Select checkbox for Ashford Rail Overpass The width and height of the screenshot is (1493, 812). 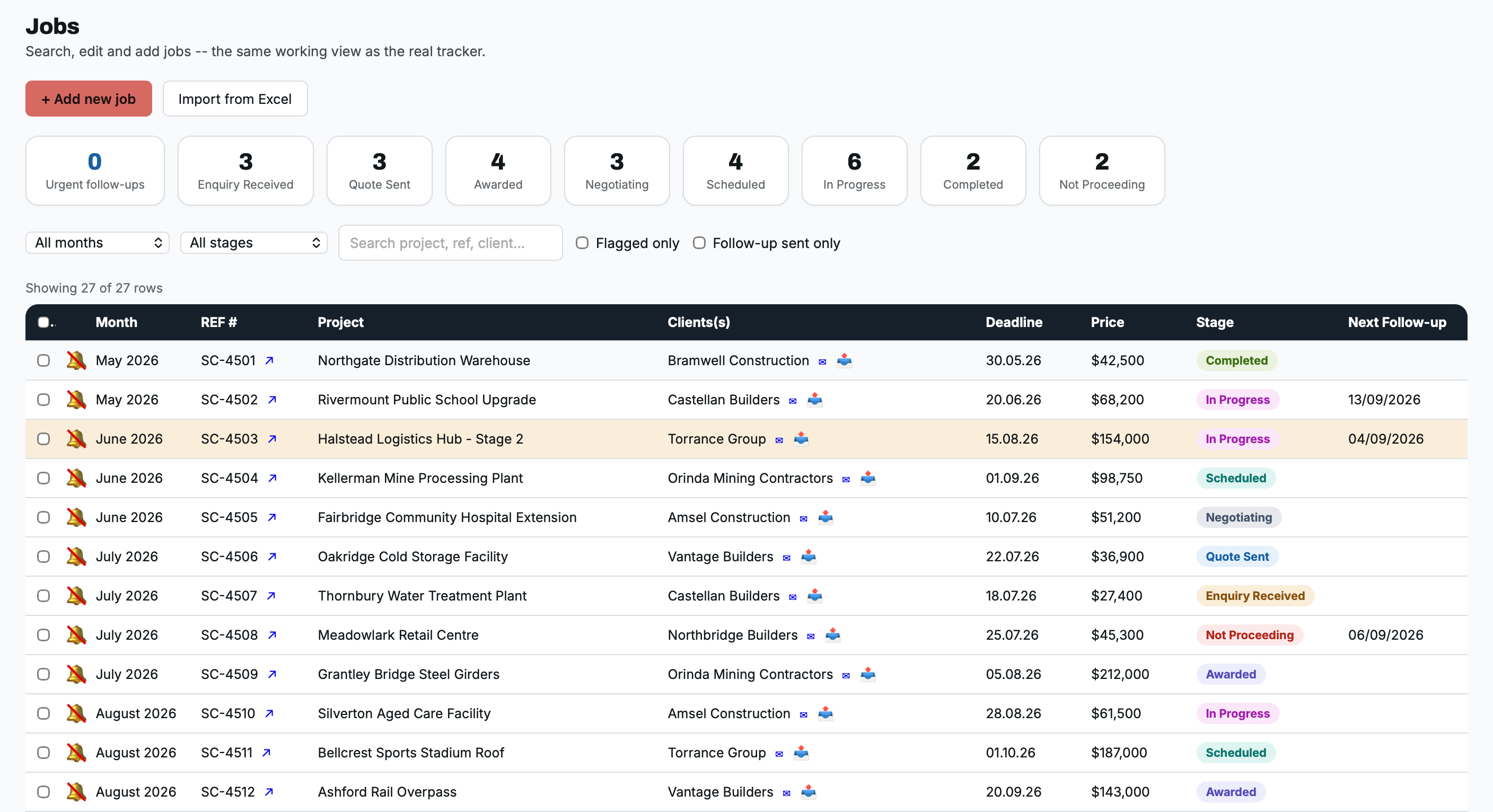pos(43,792)
